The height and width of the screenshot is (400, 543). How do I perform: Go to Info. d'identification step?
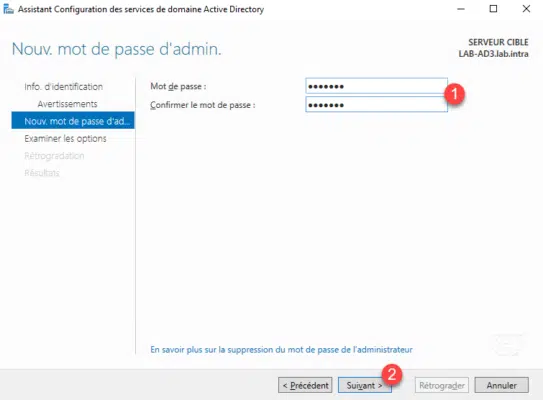tap(63, 87)
